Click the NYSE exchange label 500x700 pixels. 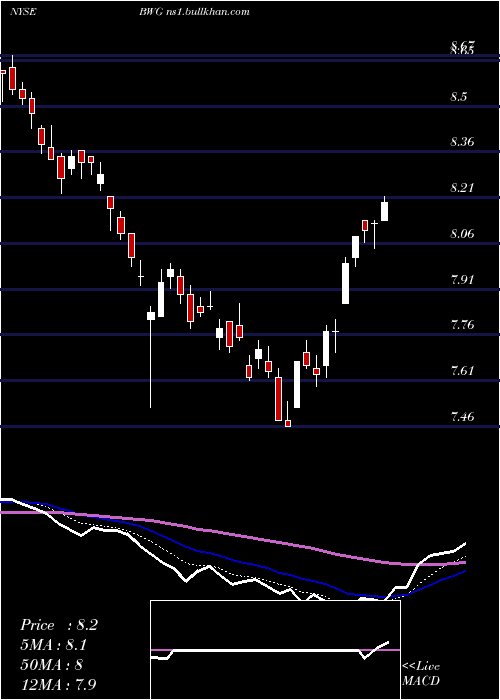tap(23, 12)
